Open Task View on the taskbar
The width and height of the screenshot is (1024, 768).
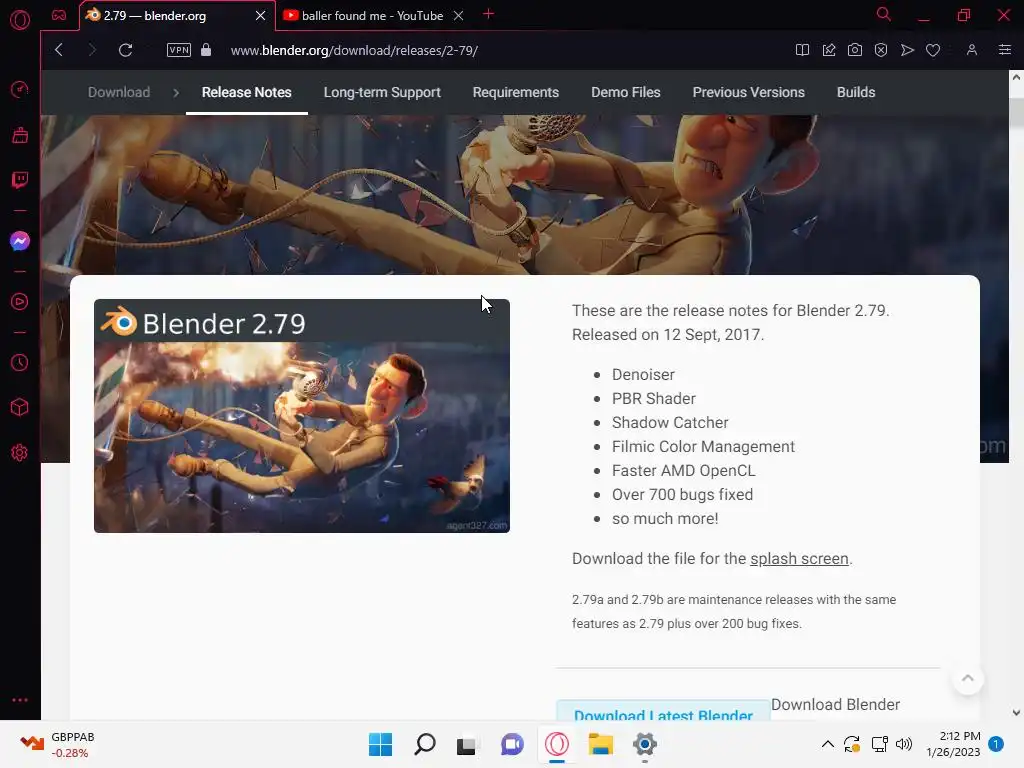pos(467,744)
